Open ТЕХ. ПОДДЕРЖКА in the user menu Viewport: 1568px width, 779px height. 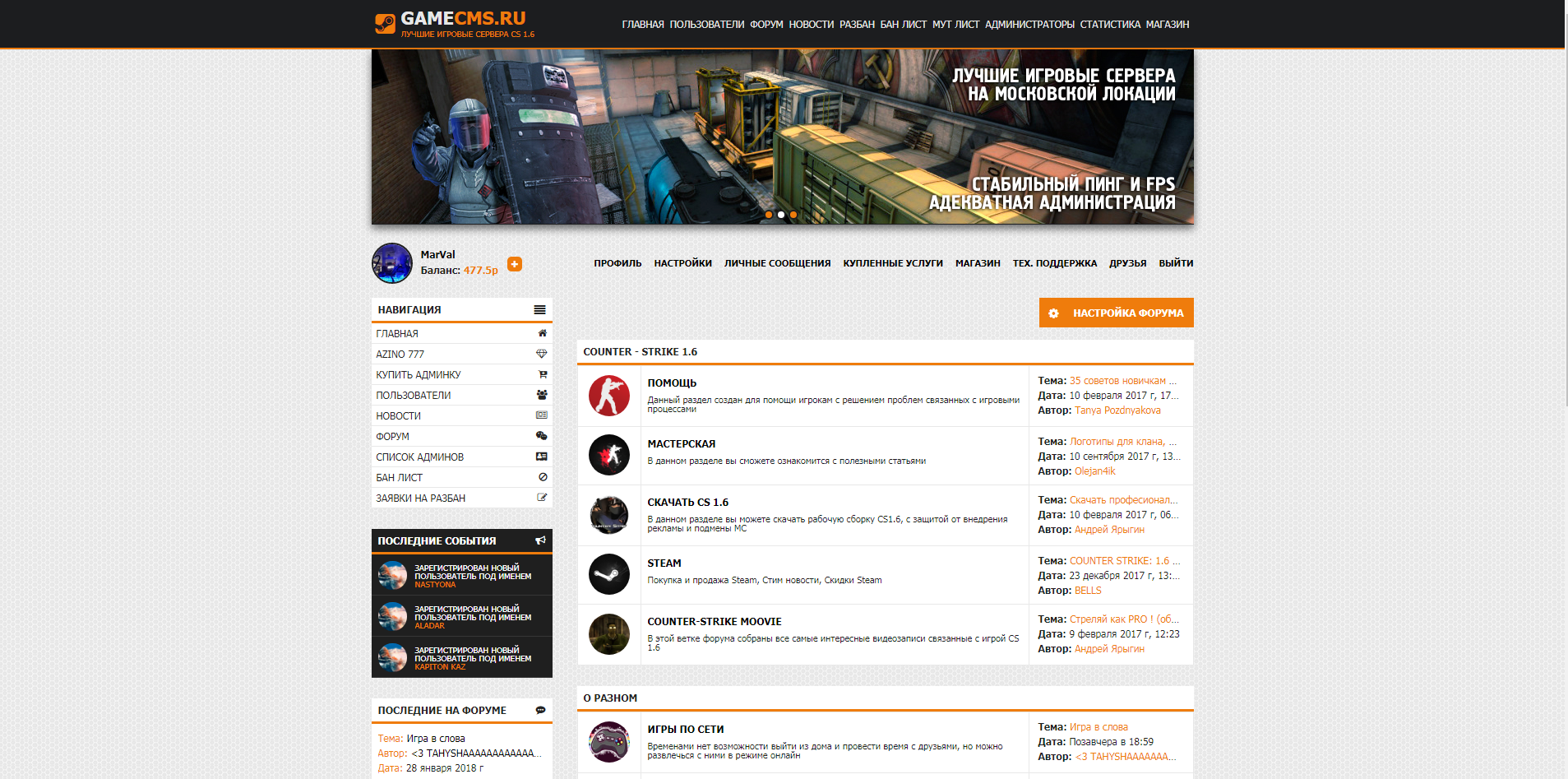click(1055, 263)
